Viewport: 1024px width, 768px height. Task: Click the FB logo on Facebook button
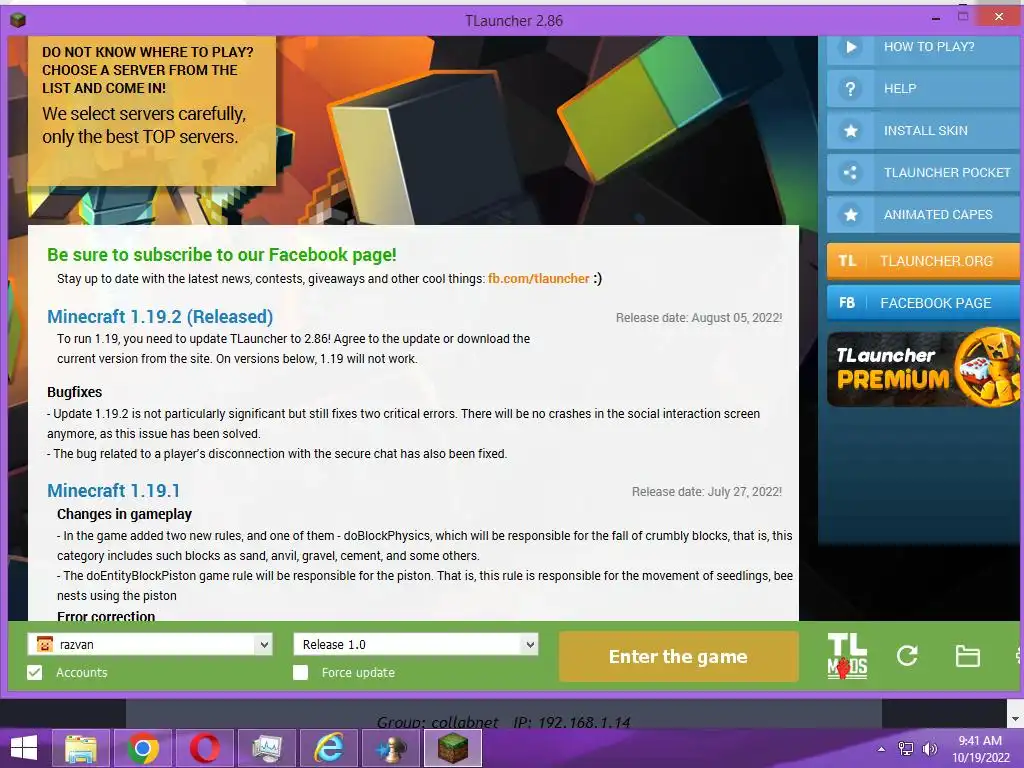point(847,303)
